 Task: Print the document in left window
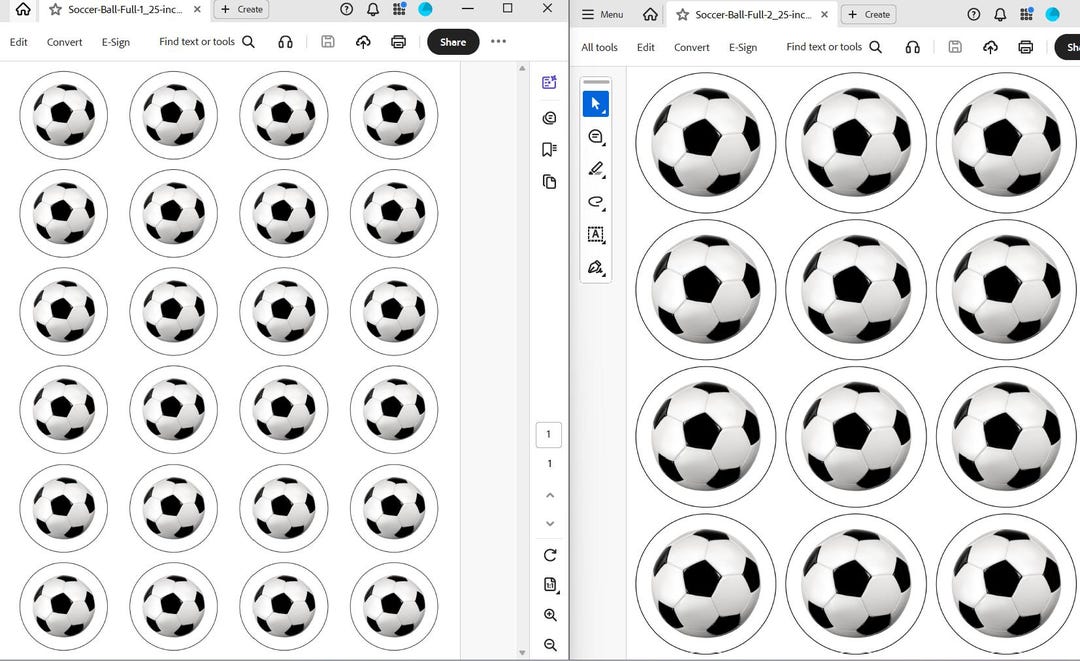pos(398,42)
